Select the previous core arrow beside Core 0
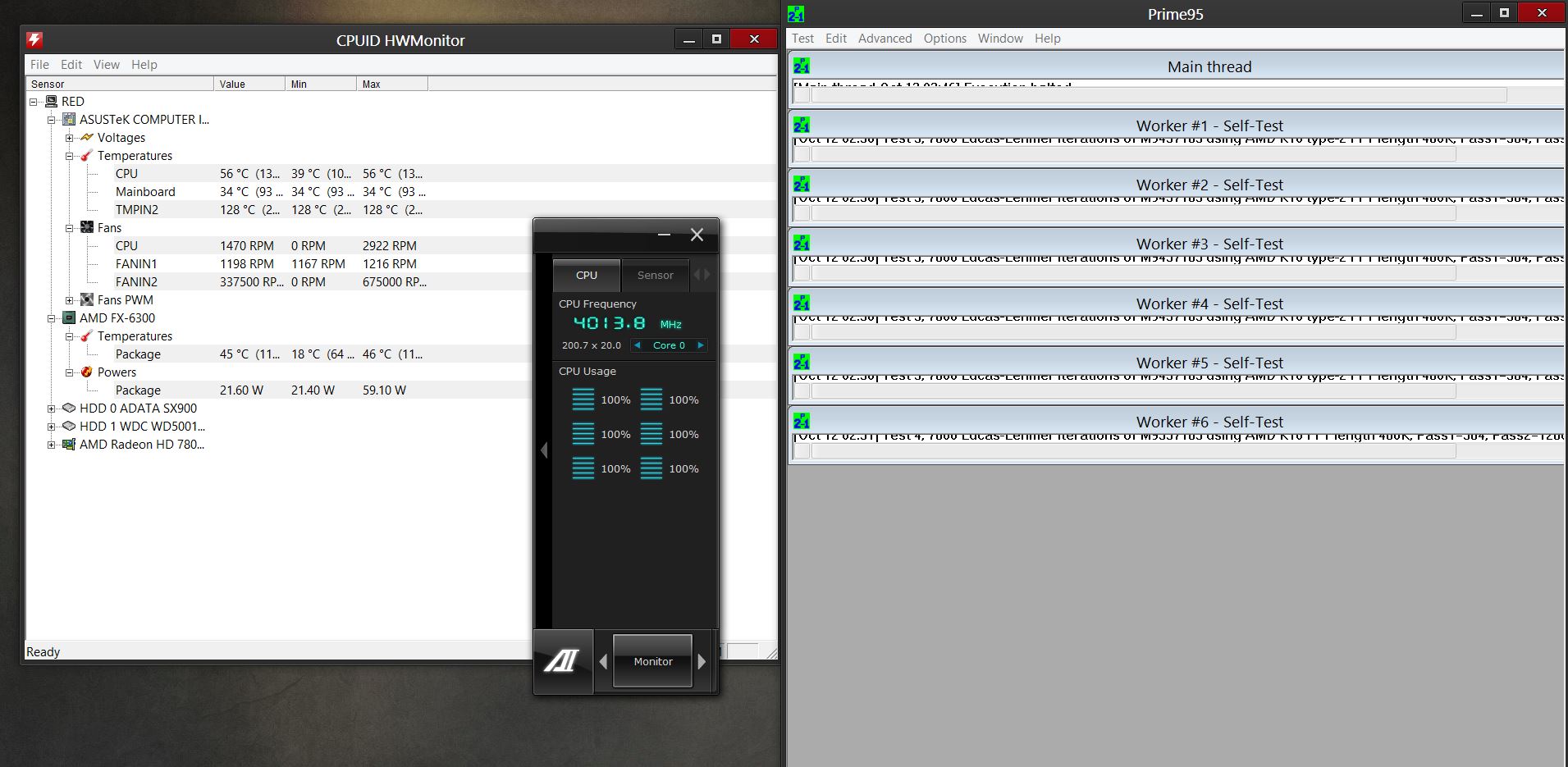This screenshot has width=1568, height=767. click(638, 345)
